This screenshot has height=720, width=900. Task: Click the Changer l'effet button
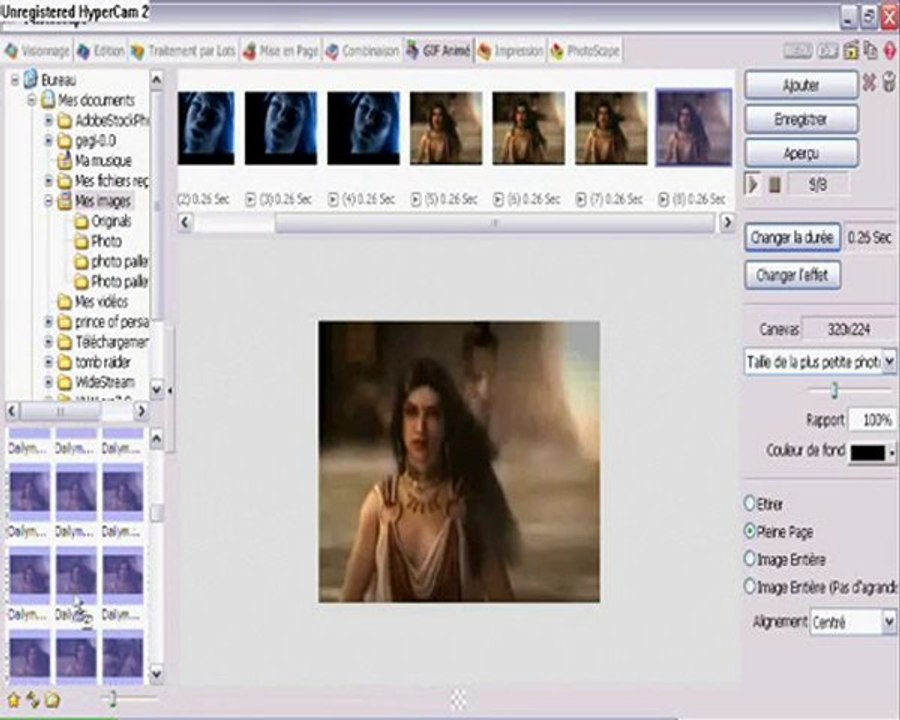pos(792,275)
